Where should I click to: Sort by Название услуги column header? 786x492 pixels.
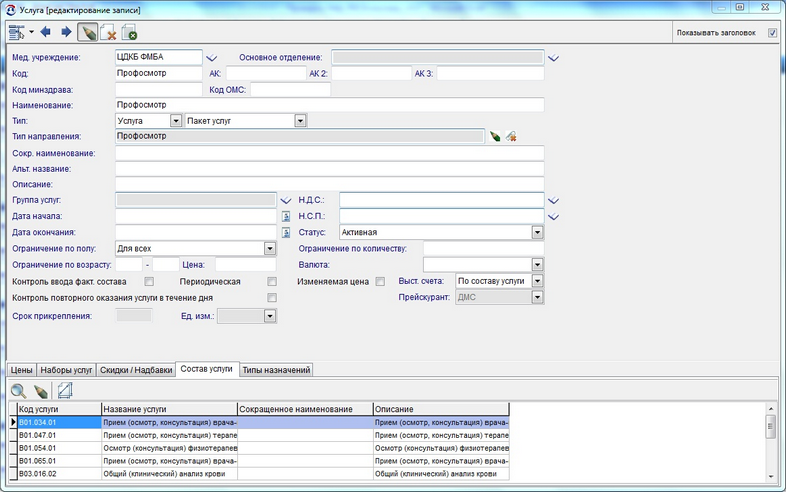(169, 409)
